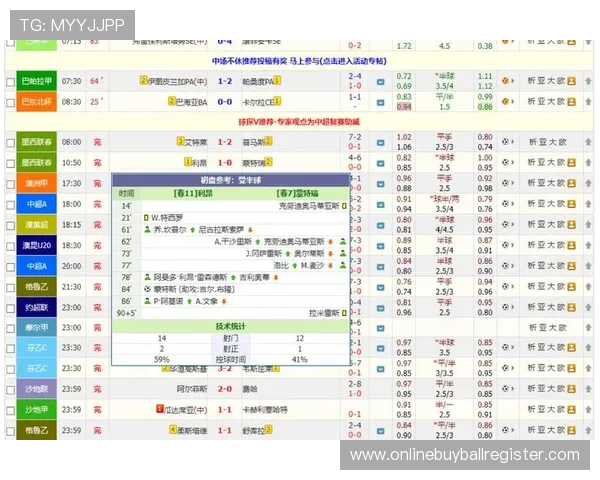Click yellow lineup icon in 沙地甲 row
The height and width of the screenshot is (480, 600).
pos(571,410)
